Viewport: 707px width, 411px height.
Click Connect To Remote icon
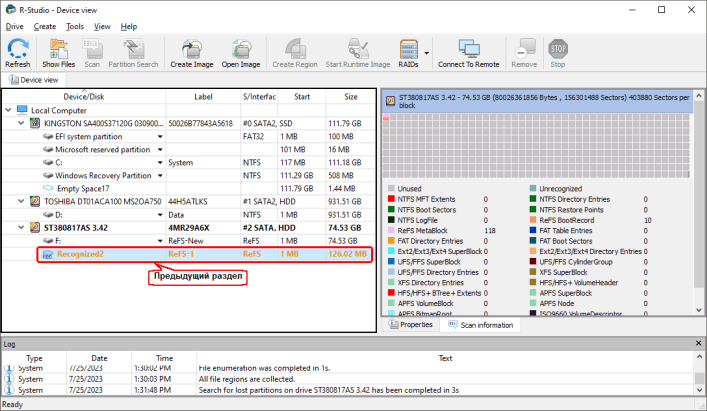(x=468, y=49)
